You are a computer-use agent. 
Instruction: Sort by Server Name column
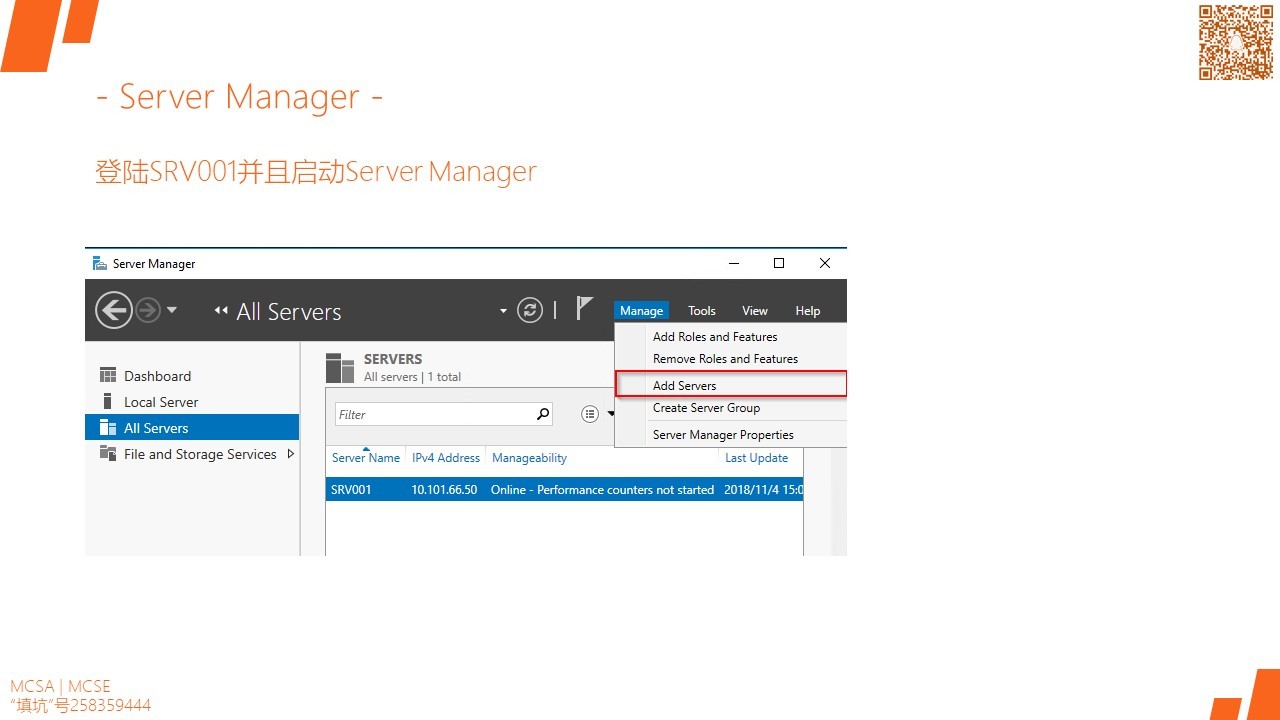[x=366, y=458]
